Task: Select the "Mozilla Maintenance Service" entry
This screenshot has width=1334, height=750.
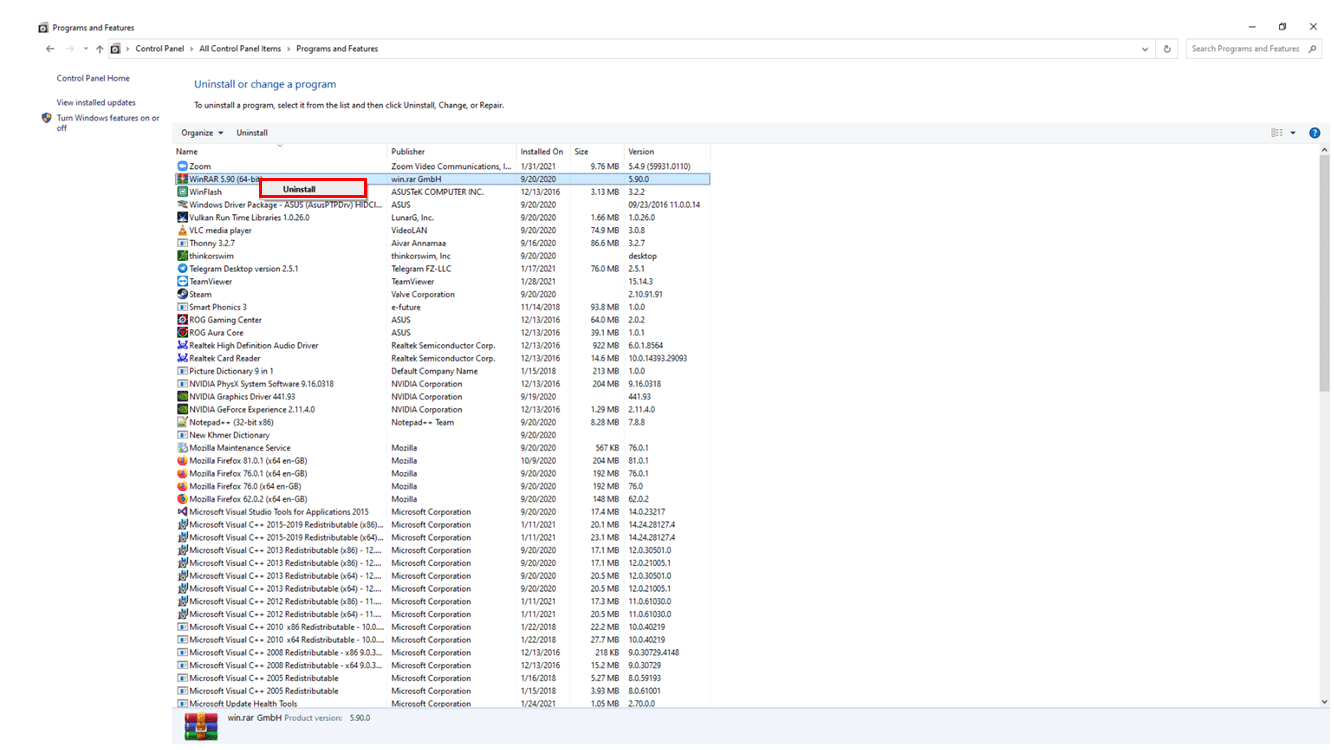Action: [x=442, y=448]
